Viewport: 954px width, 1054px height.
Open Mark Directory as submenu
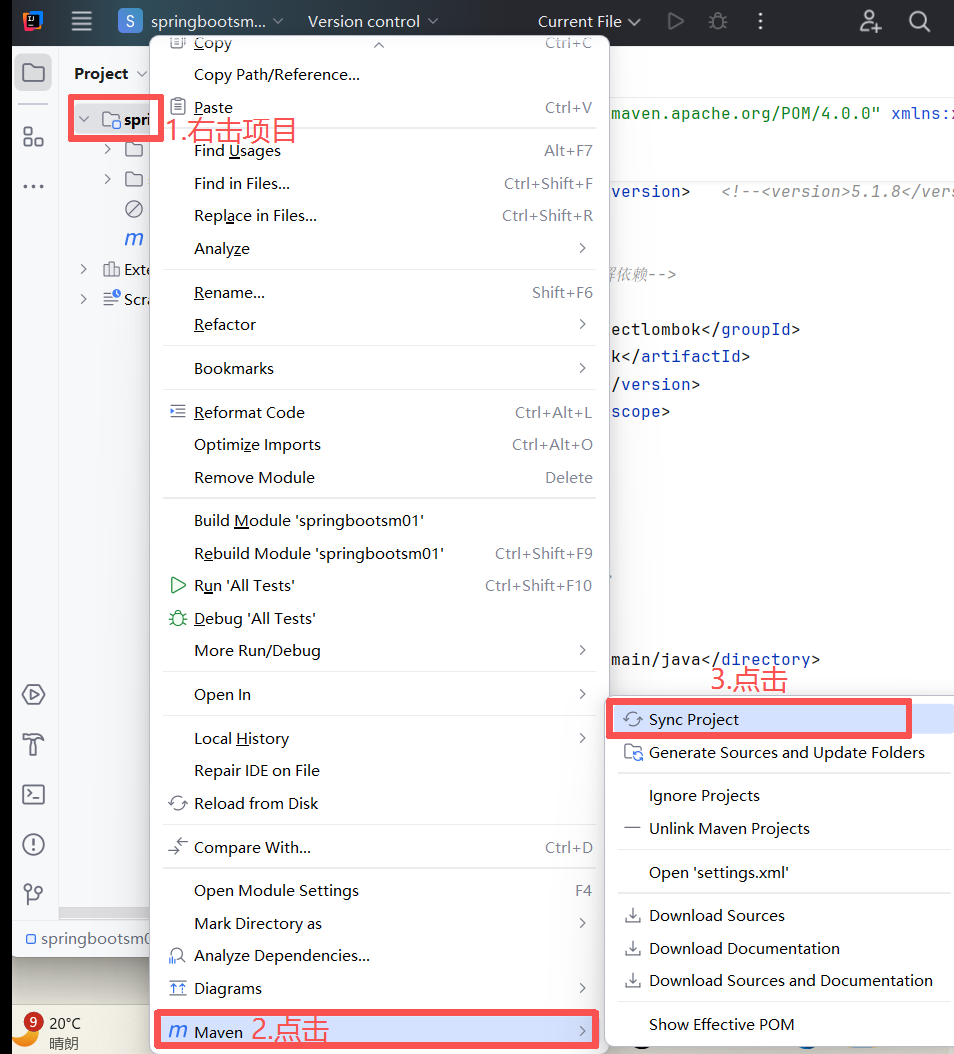click(379, 924)
